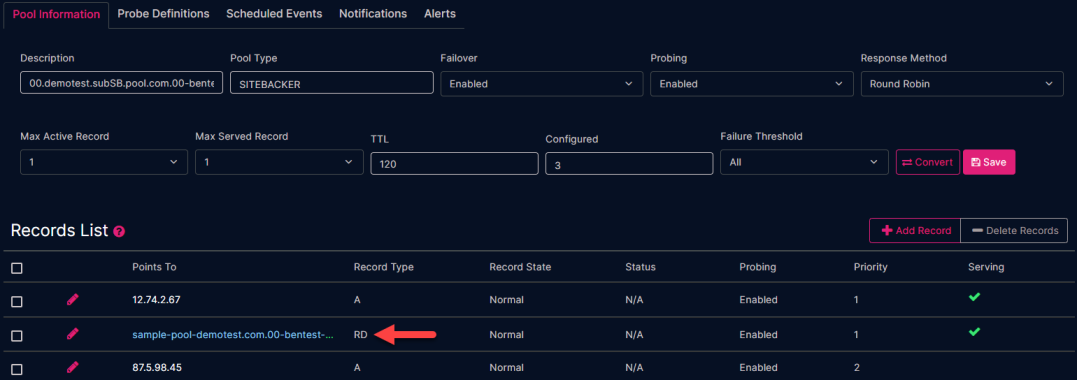Click the Record State column header
Image resolution: width=1078 pixels, height=381 pixels.
(520, 267)
